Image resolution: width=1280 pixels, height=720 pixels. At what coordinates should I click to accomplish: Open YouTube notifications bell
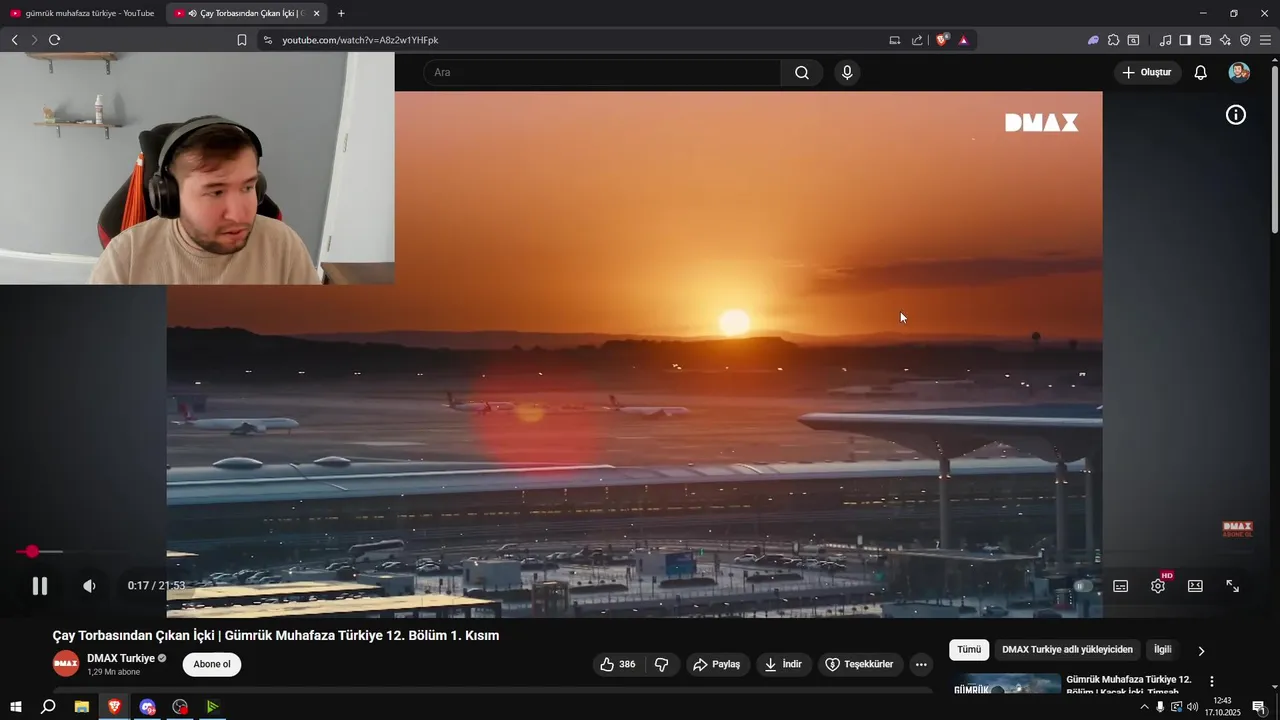[1201, 72]
